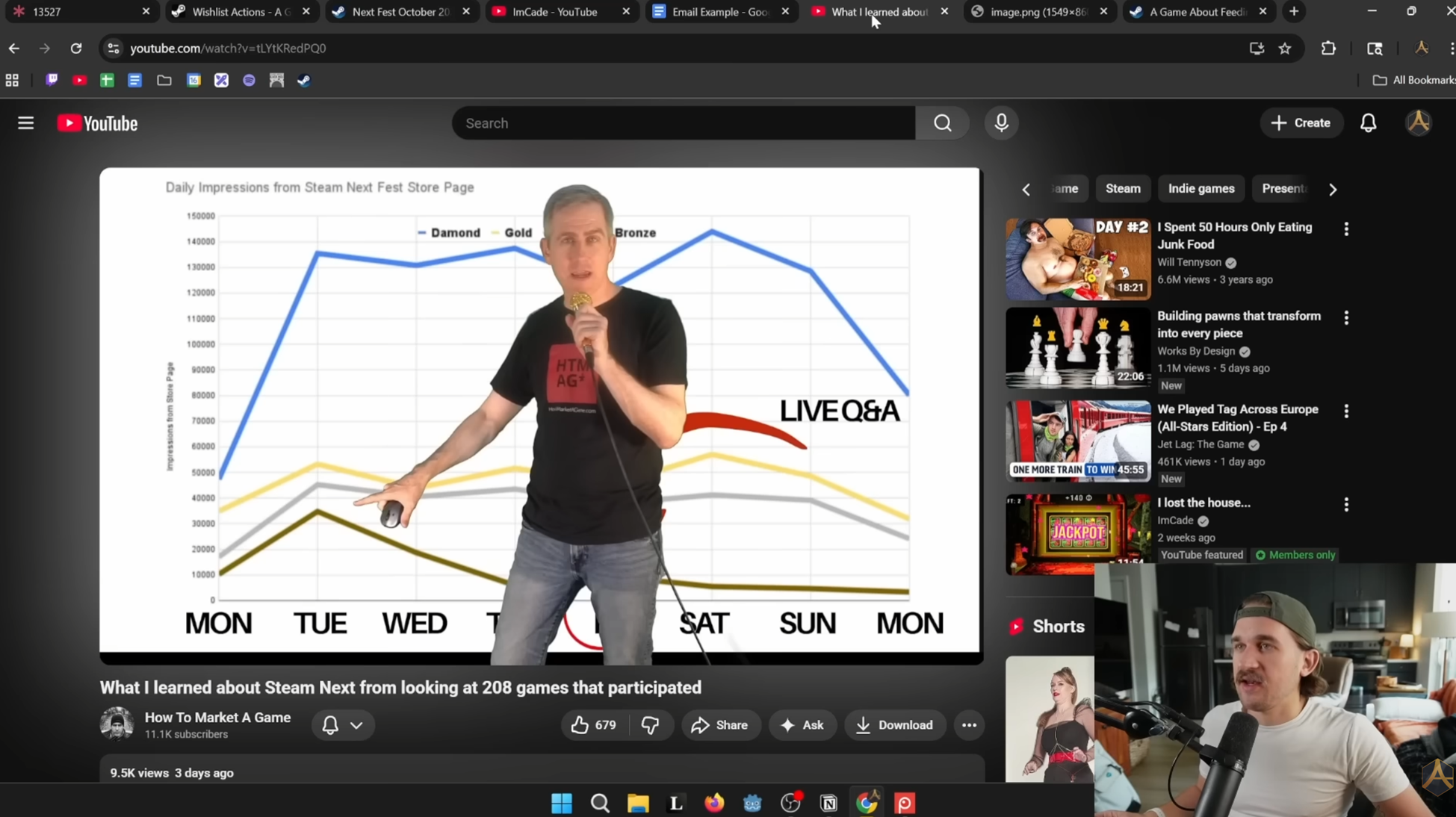Viewport: 1456px width, 817px height.
Task: Click the Share button
Action: (720, 724)
